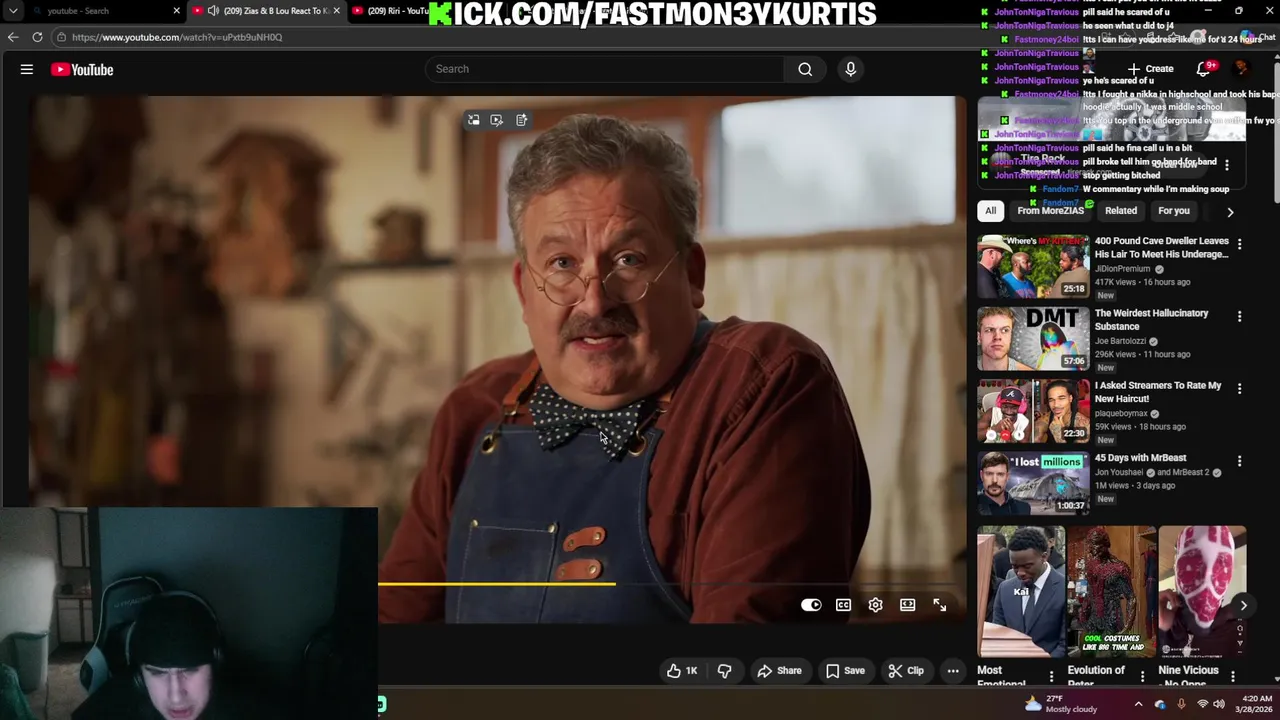
Task: Like the video with thumbs up
Action: (x=682, y=671)
